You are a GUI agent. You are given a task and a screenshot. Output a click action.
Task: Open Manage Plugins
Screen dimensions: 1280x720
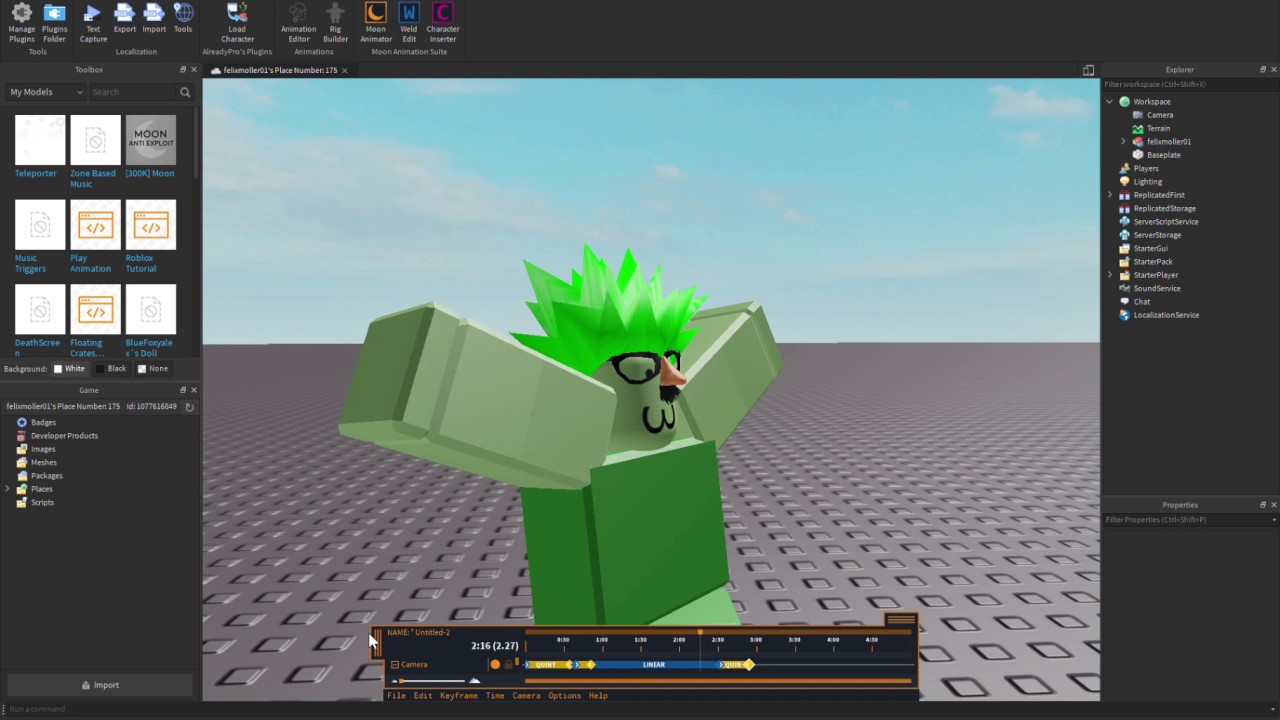tap(21, 22)
